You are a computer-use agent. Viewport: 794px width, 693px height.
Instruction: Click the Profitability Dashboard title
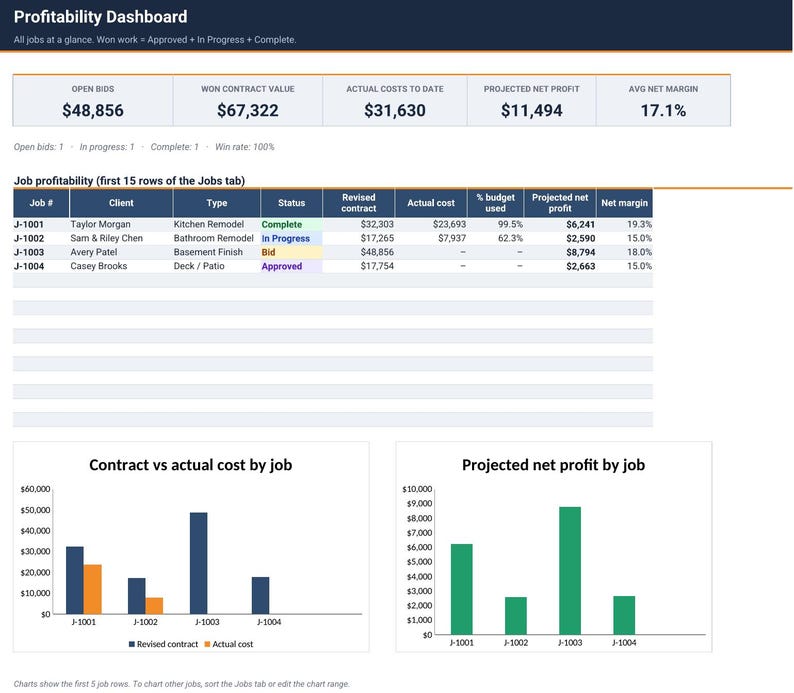coord(100,17)
